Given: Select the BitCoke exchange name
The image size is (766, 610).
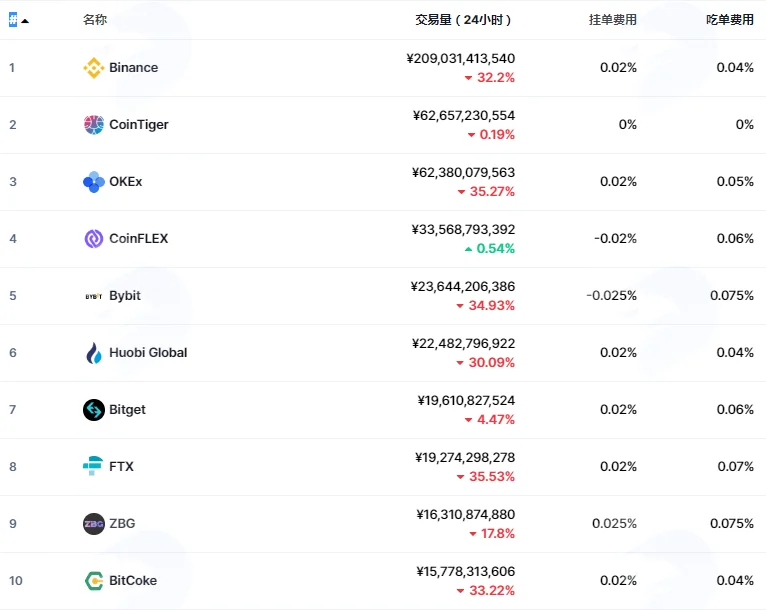Looking at the screenshot, I should (133, 580).
